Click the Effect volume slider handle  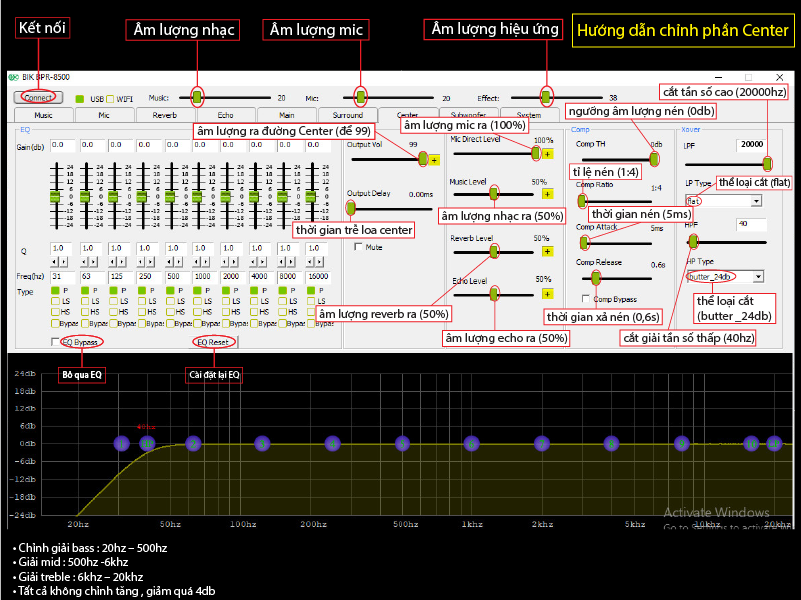[546, 97]
